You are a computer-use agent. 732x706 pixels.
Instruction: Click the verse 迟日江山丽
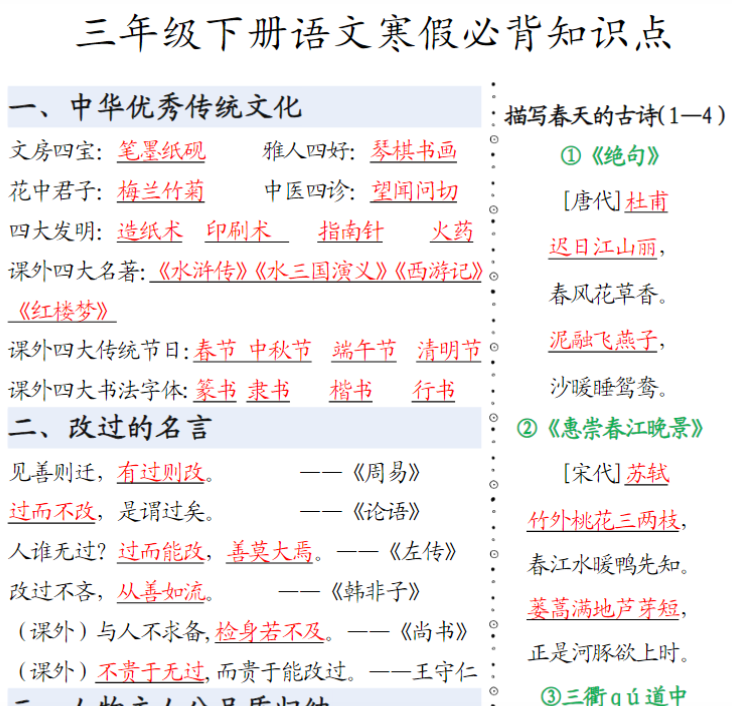coord(603,247)
